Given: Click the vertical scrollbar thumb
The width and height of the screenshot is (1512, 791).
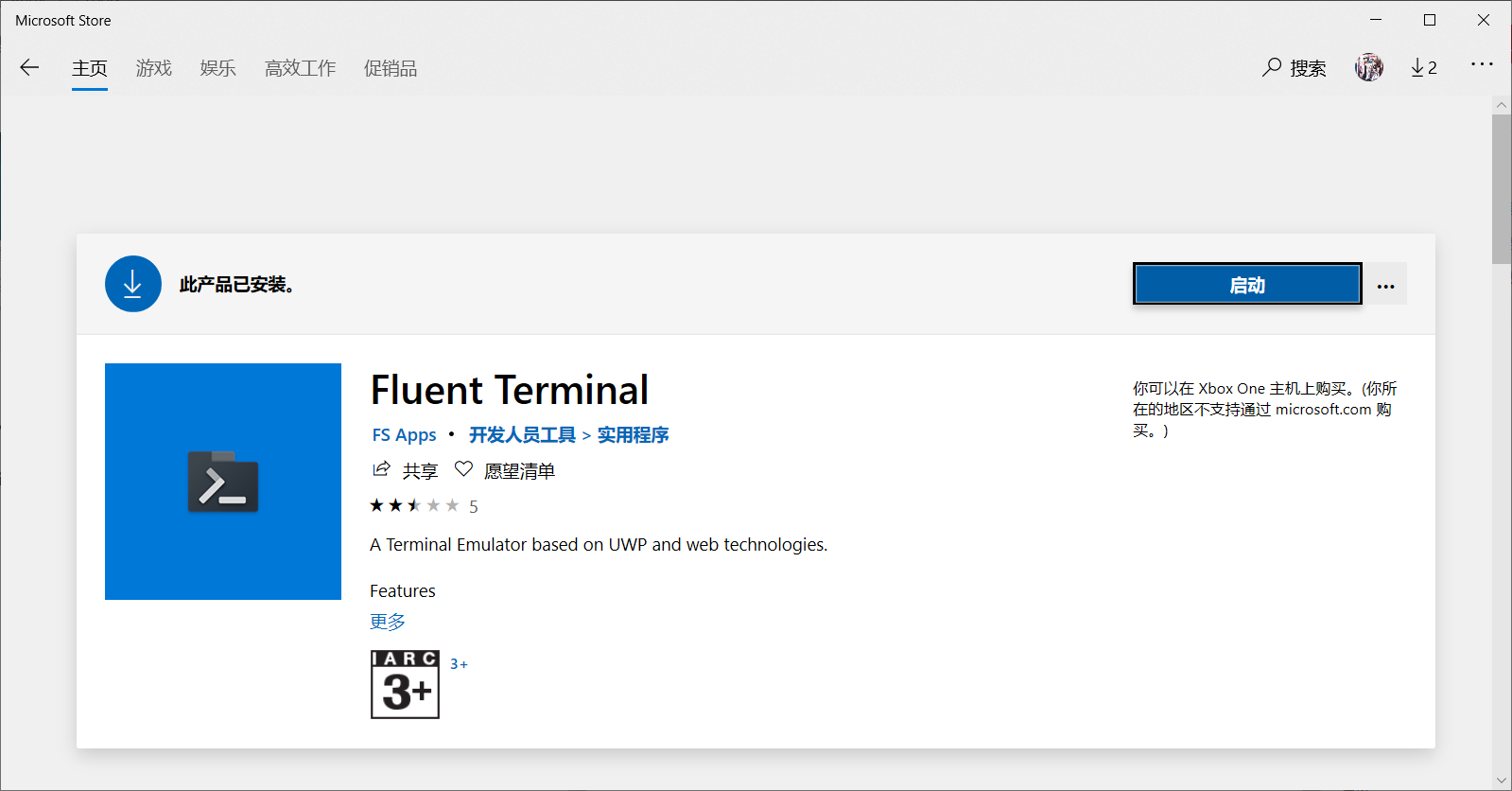Looking at the screenshot, I should coord(1502,189).
